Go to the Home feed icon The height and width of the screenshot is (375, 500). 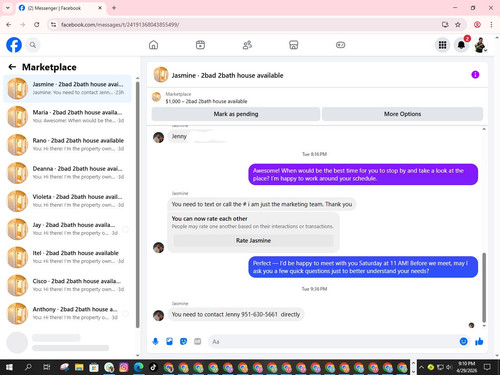point(153,45)
